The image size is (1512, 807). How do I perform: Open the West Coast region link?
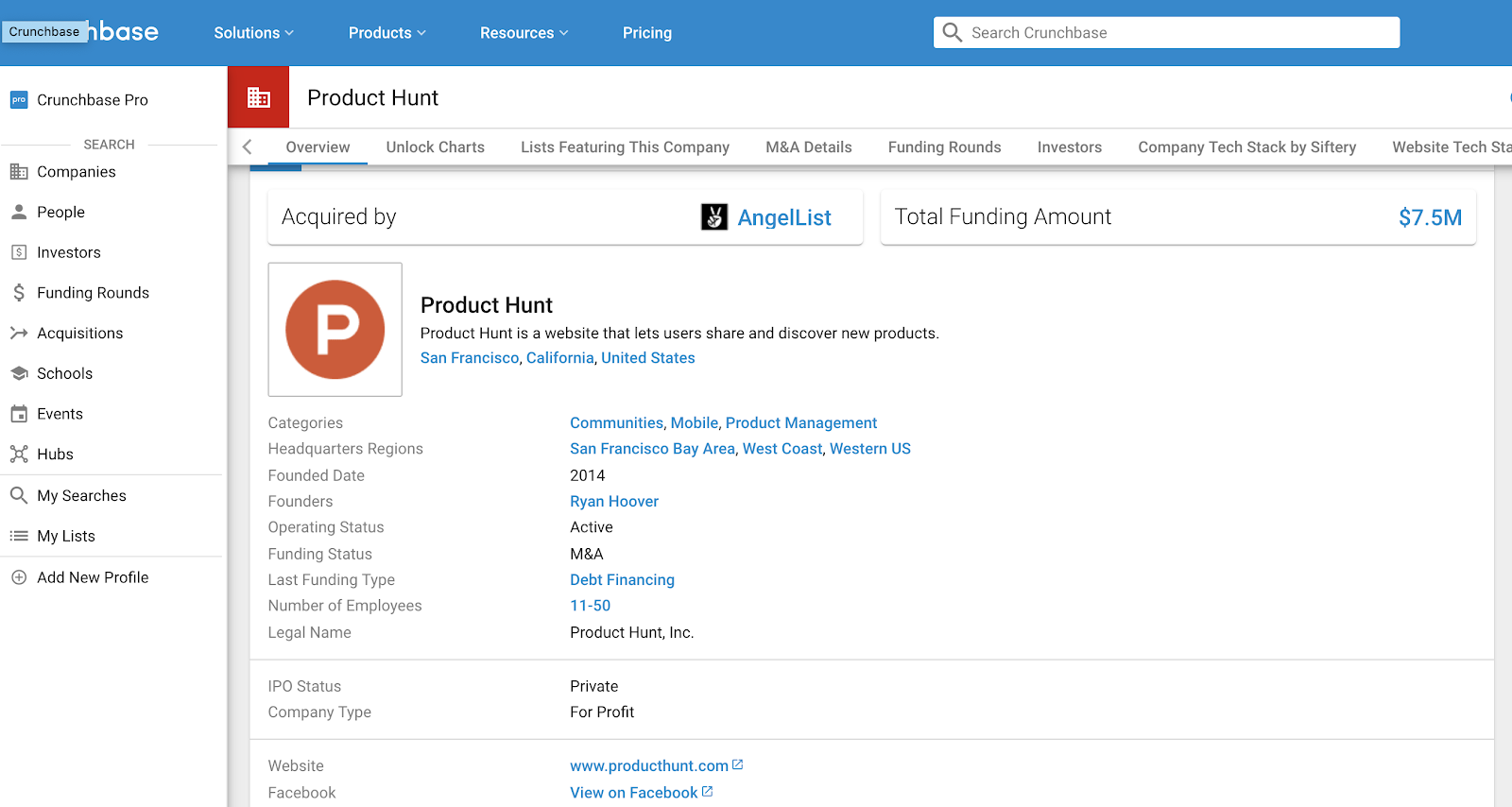click(782, 449)
